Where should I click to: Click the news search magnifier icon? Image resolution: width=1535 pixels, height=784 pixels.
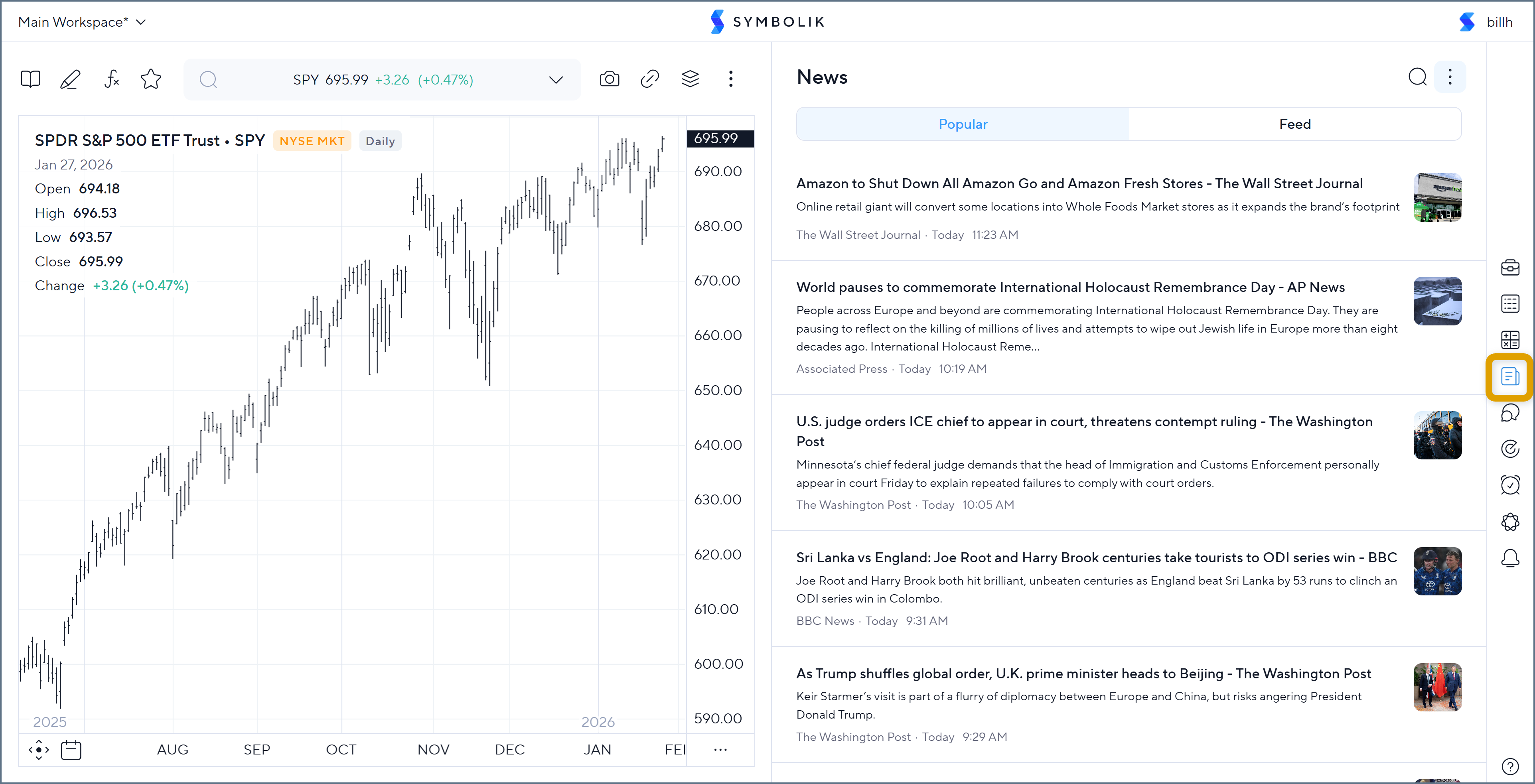pyautogui.click(x=1418, y=77)
